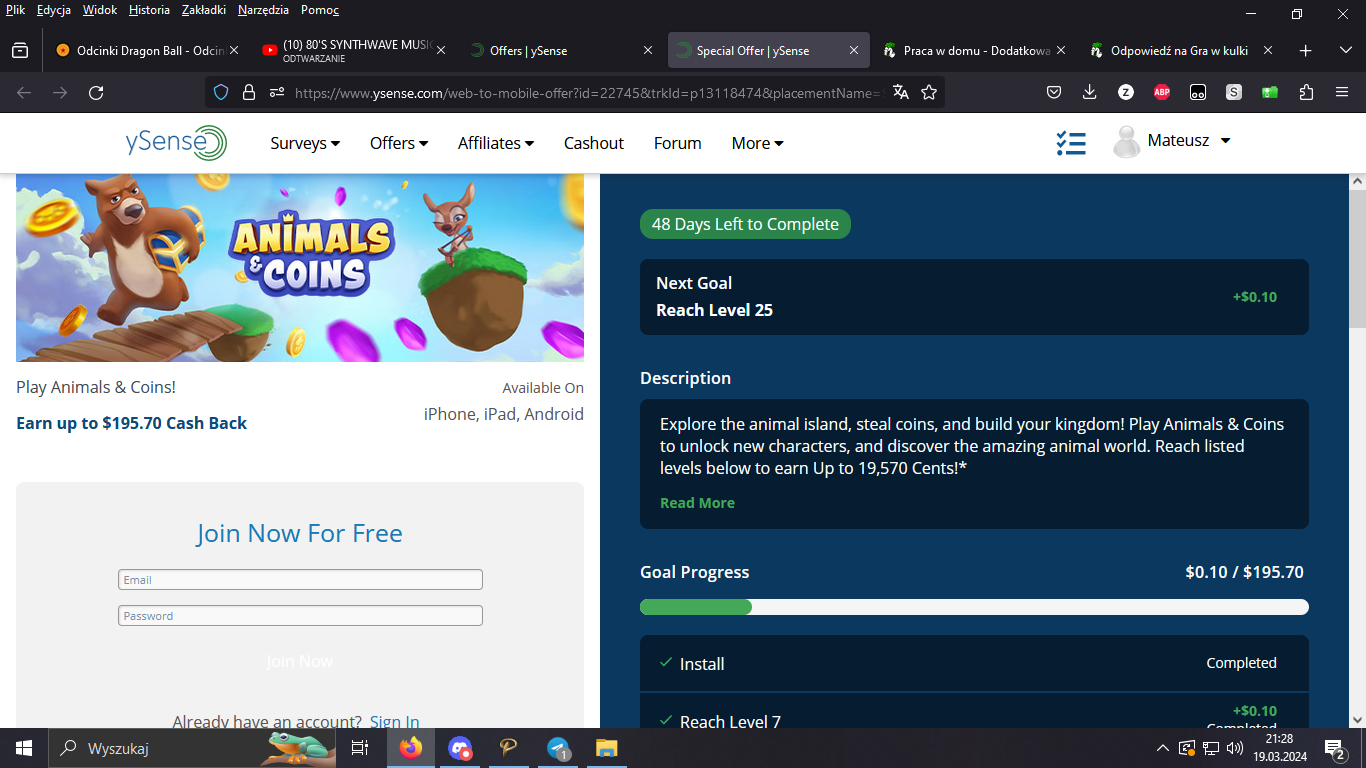Image resolution: width=1366 pixels, height=768 pixels.
Task: Translate this page icon
Action: pyautogui.click(x=901, y=92)
